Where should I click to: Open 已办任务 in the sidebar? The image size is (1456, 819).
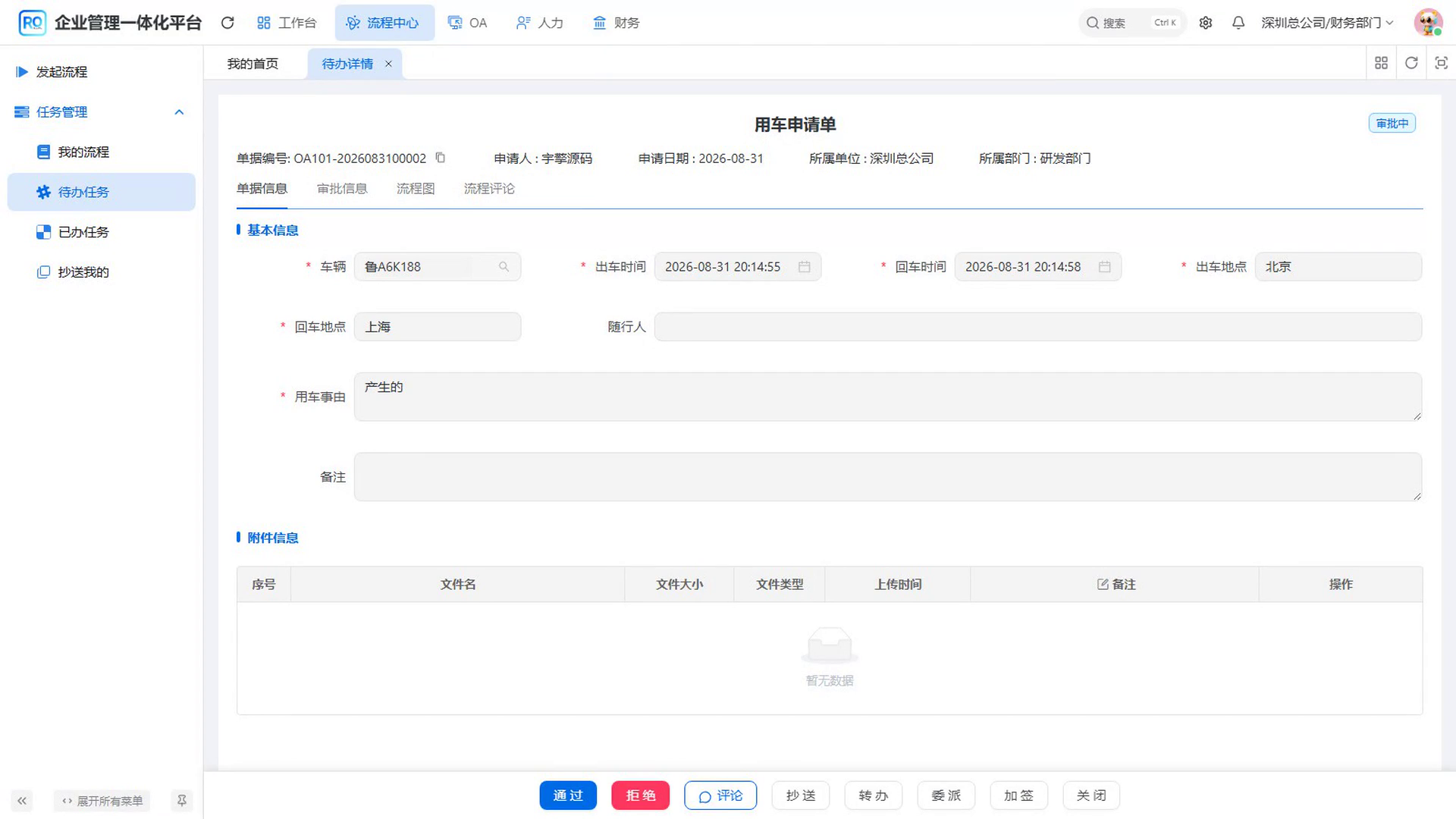pos(102,232)
